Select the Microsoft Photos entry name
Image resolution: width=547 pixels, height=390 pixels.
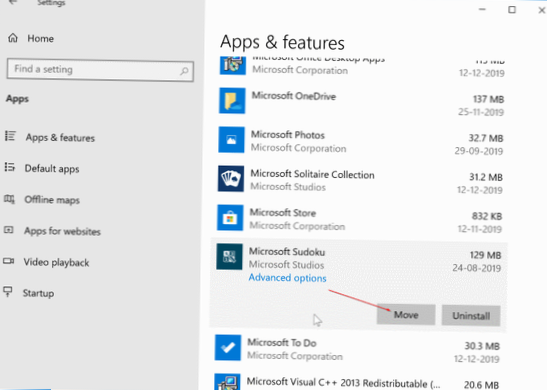pyautogui.click(x=288, y=135)
